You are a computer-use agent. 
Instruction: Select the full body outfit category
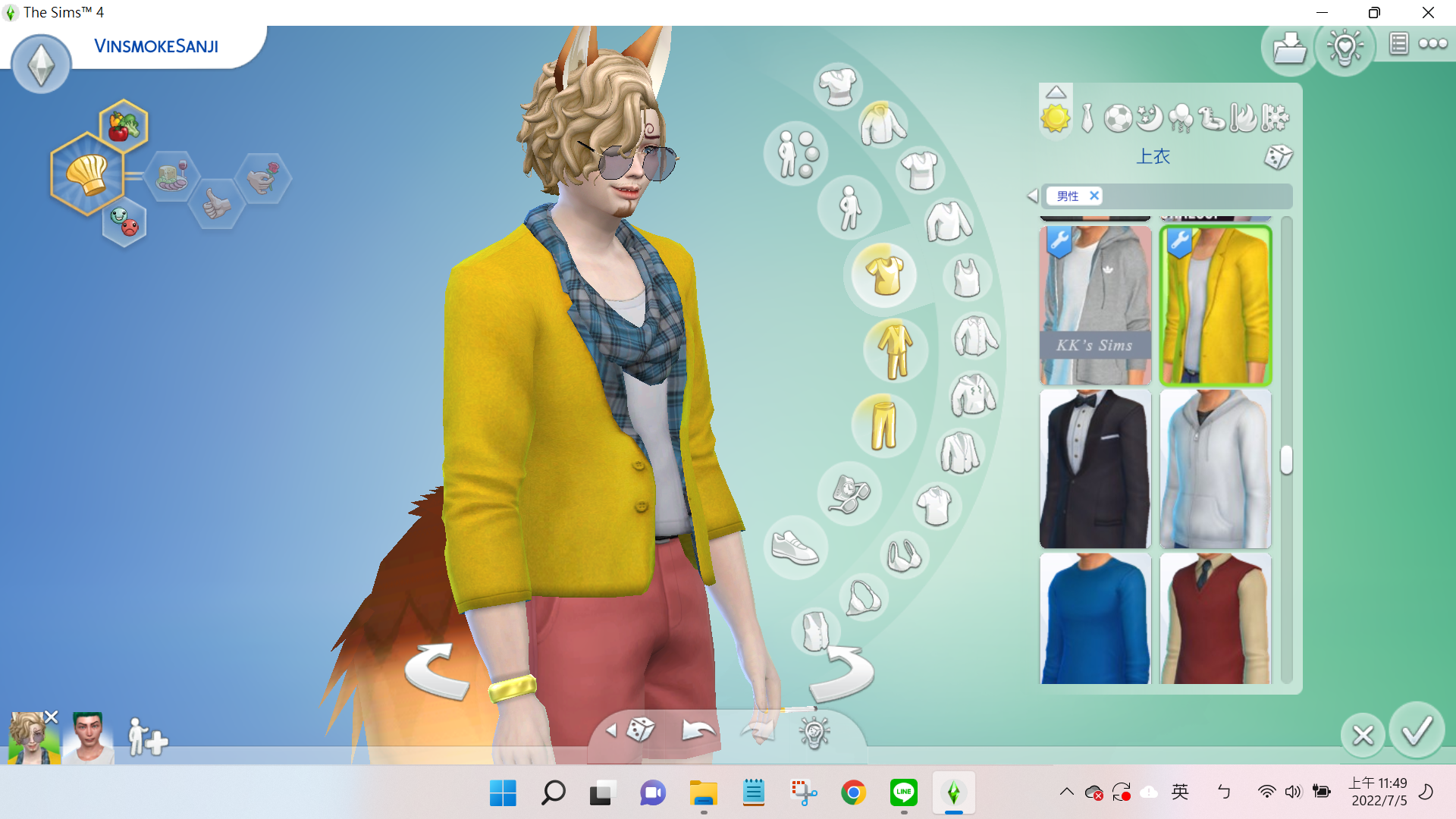(896, 350)
